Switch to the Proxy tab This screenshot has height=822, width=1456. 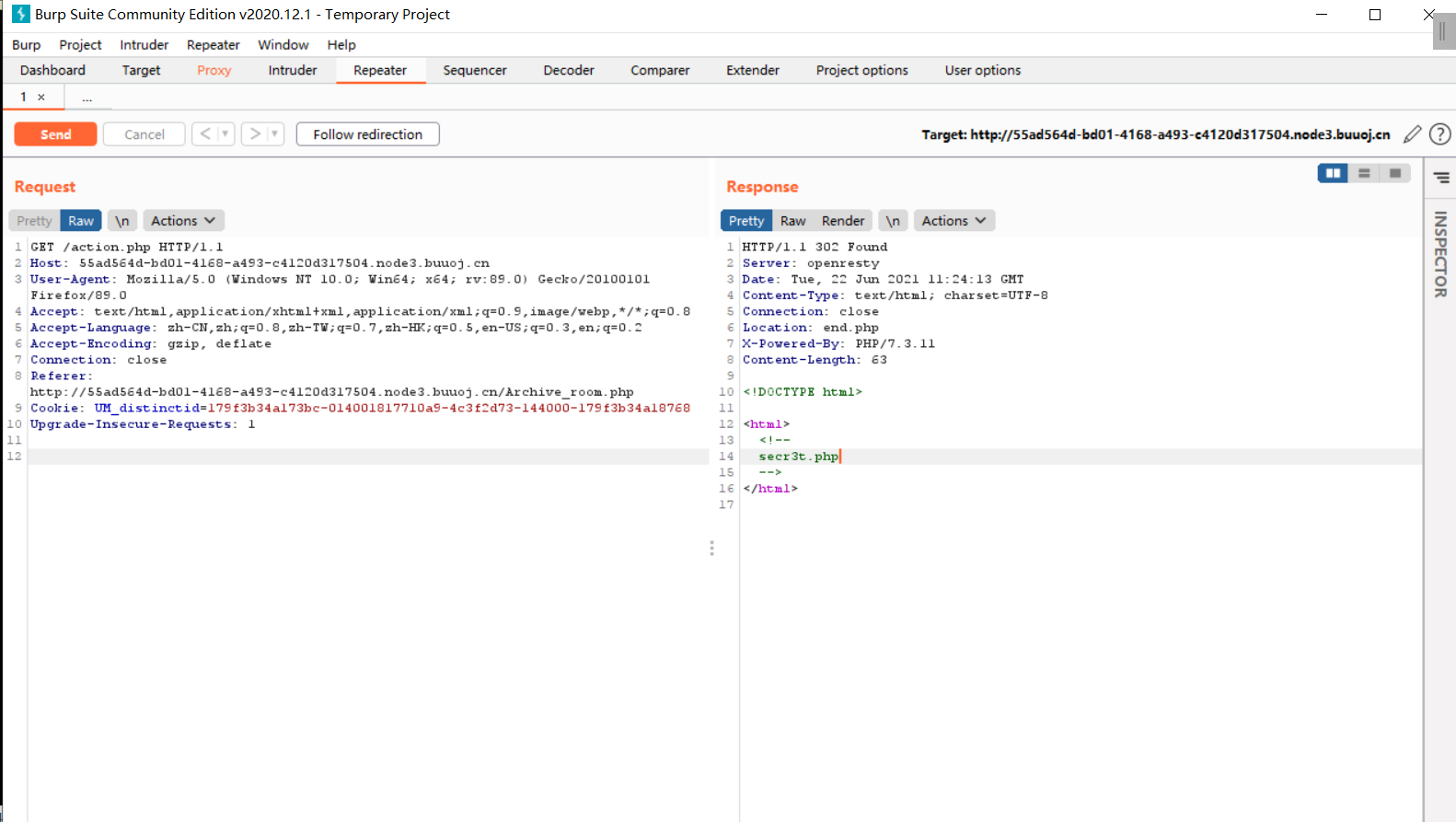coord(214,70)
